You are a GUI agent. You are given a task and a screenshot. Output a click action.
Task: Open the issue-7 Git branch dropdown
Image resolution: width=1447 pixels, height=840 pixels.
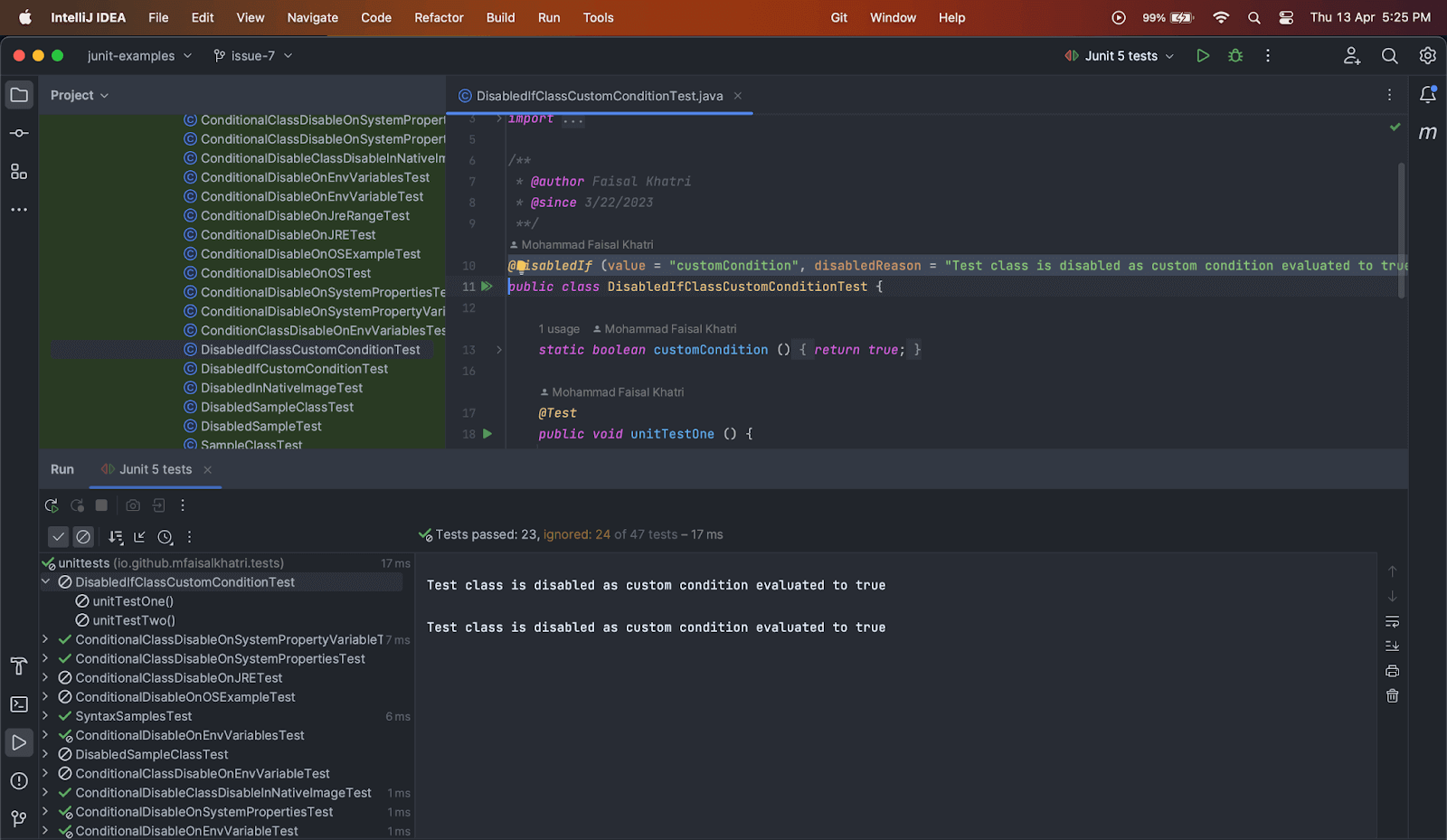click(x=252, y=56)
